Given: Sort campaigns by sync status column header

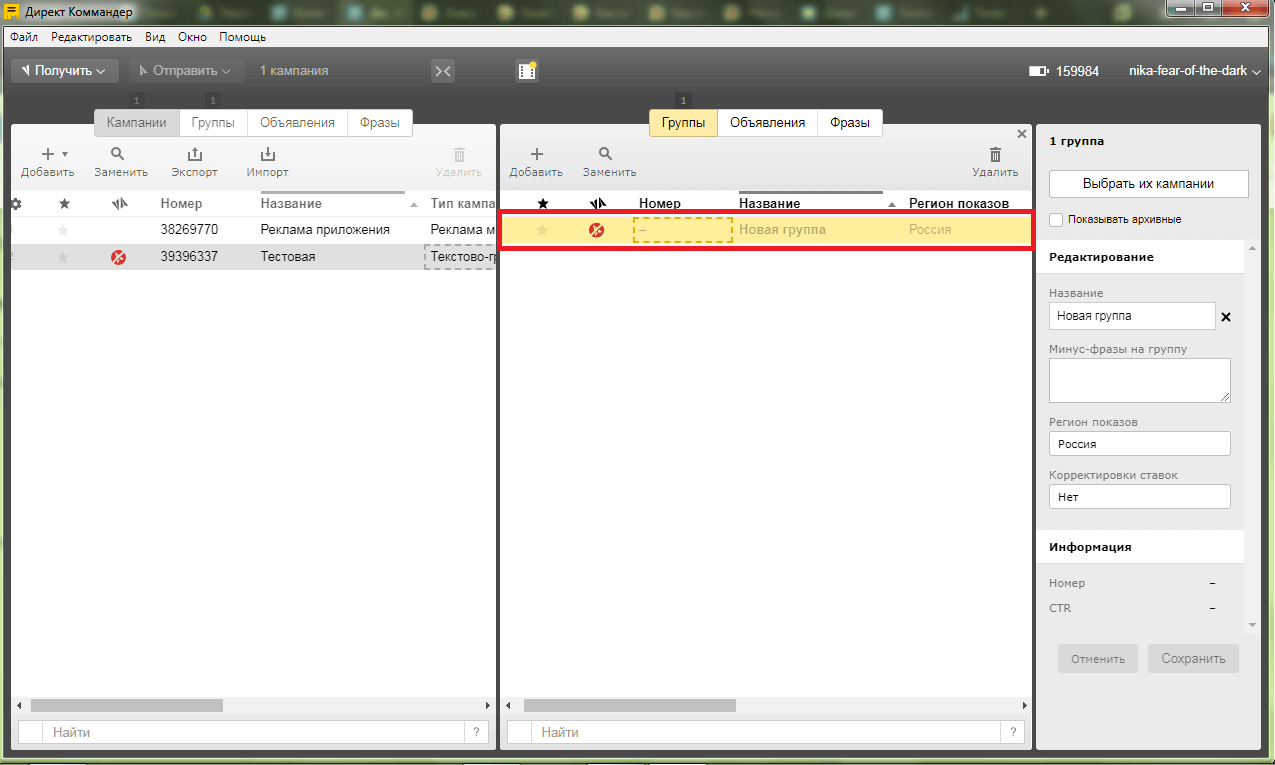Looking at the screenshot, I should [119, 204].
